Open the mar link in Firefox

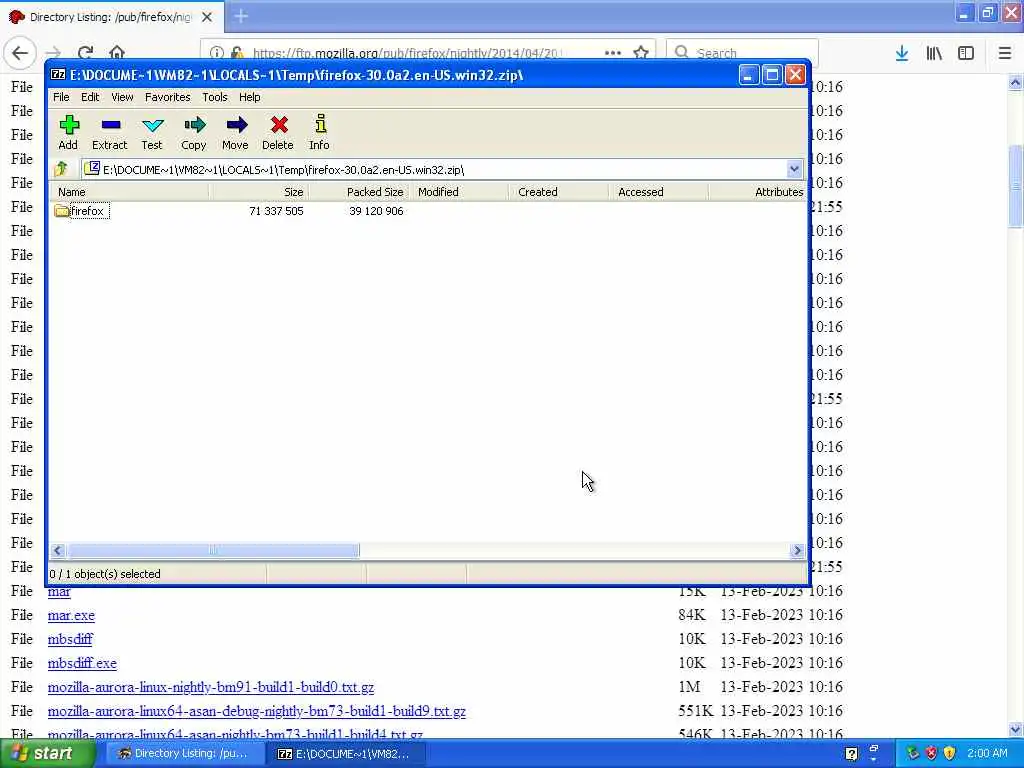pyautogui.click(x=59, y=591)
